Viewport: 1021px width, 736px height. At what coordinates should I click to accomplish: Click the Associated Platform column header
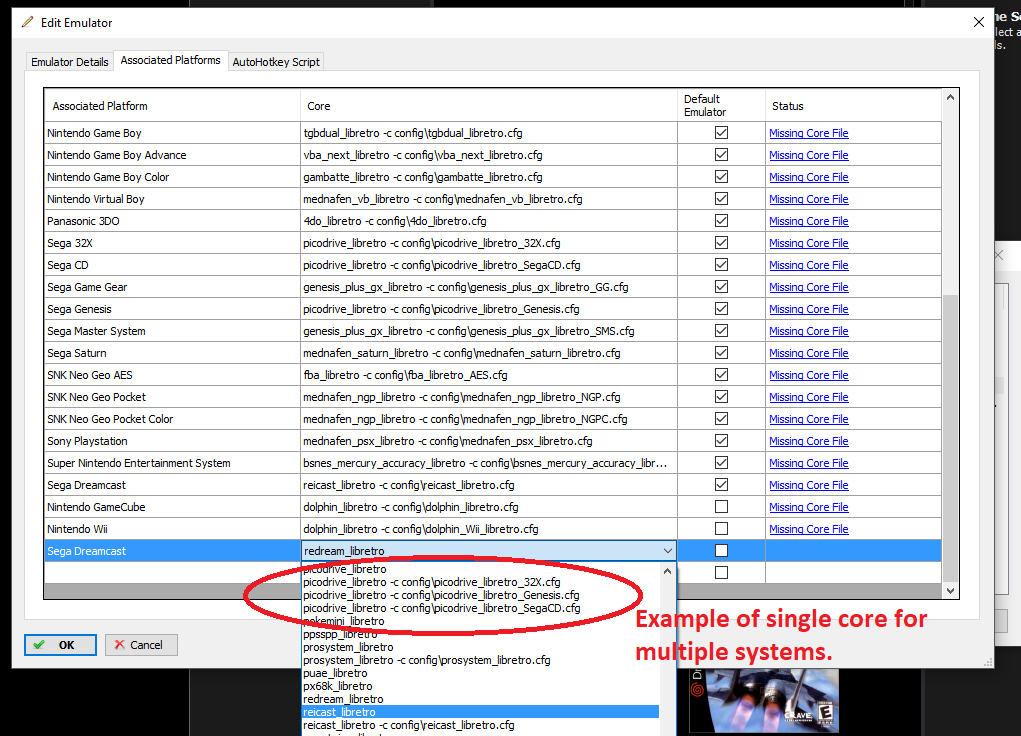coord(173,106)
